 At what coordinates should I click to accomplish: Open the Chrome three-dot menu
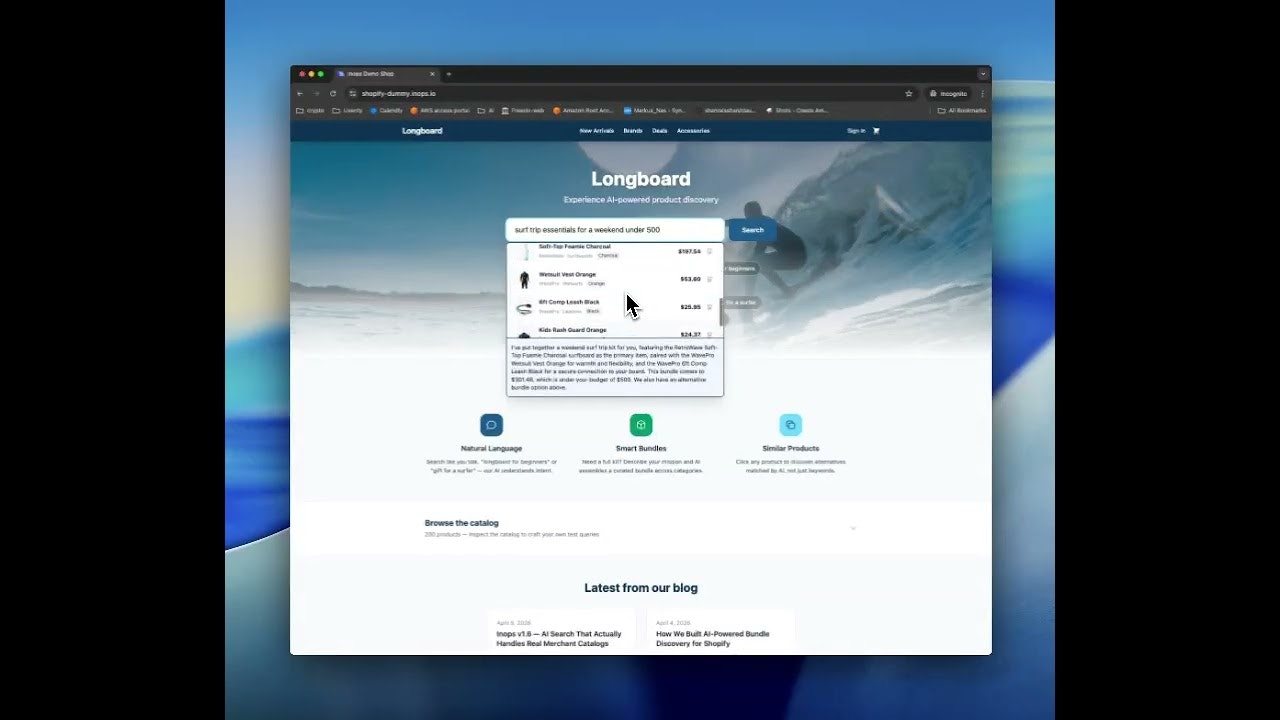pyautogui.click(x=982, y=93)
